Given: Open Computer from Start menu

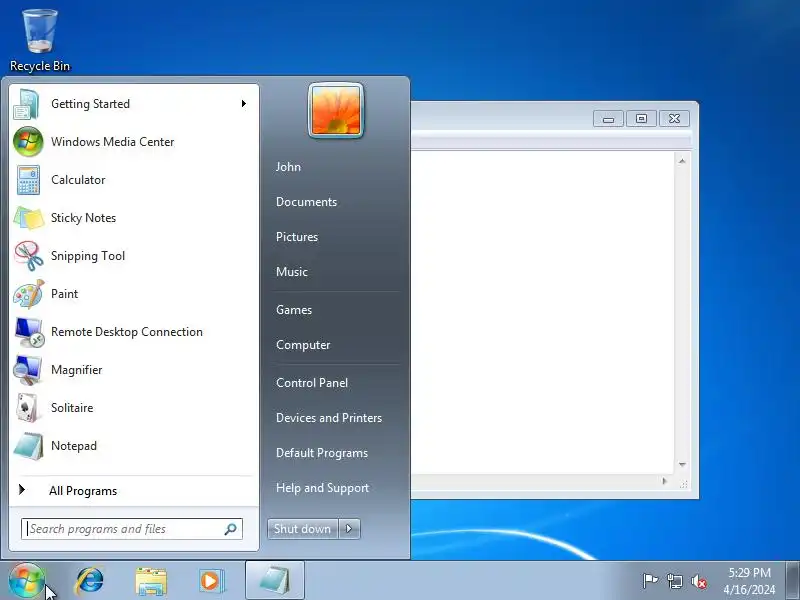Looking at the screenshot, I should point(303,345).
